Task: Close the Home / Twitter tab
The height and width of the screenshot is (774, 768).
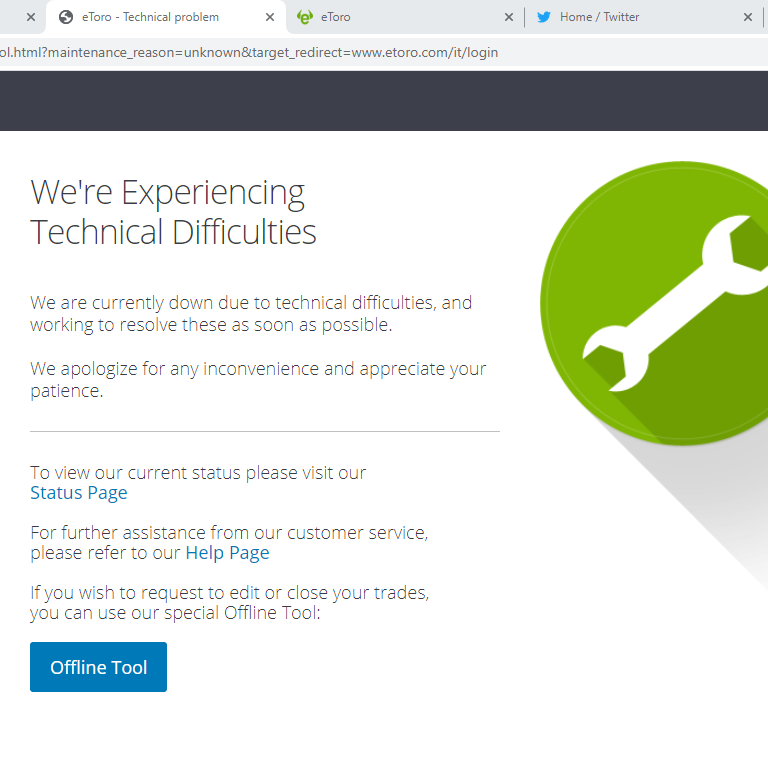Action: click(x=748, y=17)
